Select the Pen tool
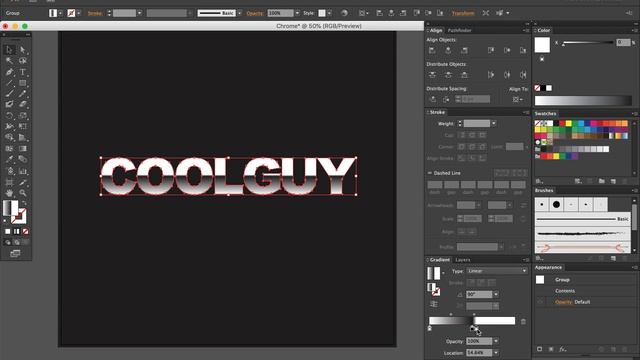640x360 pixels. [9, 72]
